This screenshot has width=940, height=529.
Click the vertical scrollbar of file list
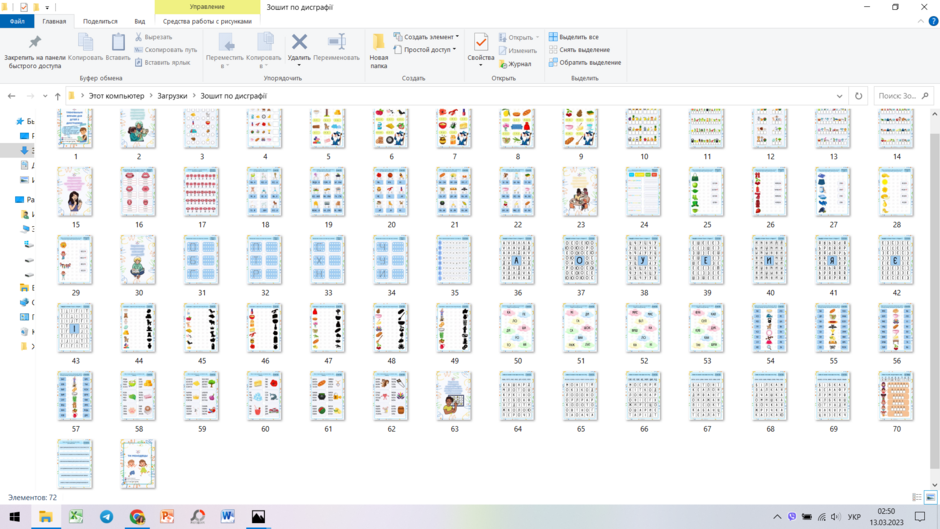click(x=934, y=300)
